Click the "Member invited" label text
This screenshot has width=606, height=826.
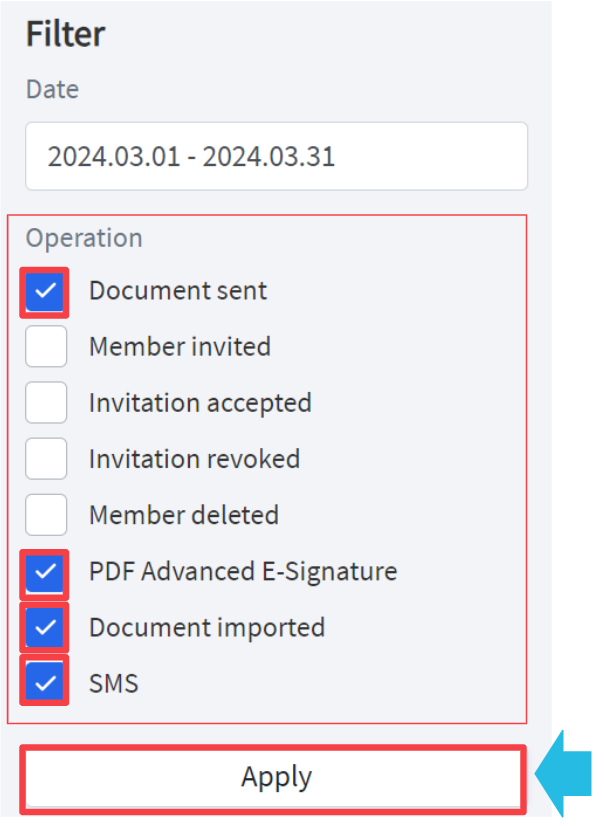click(179, 346)
